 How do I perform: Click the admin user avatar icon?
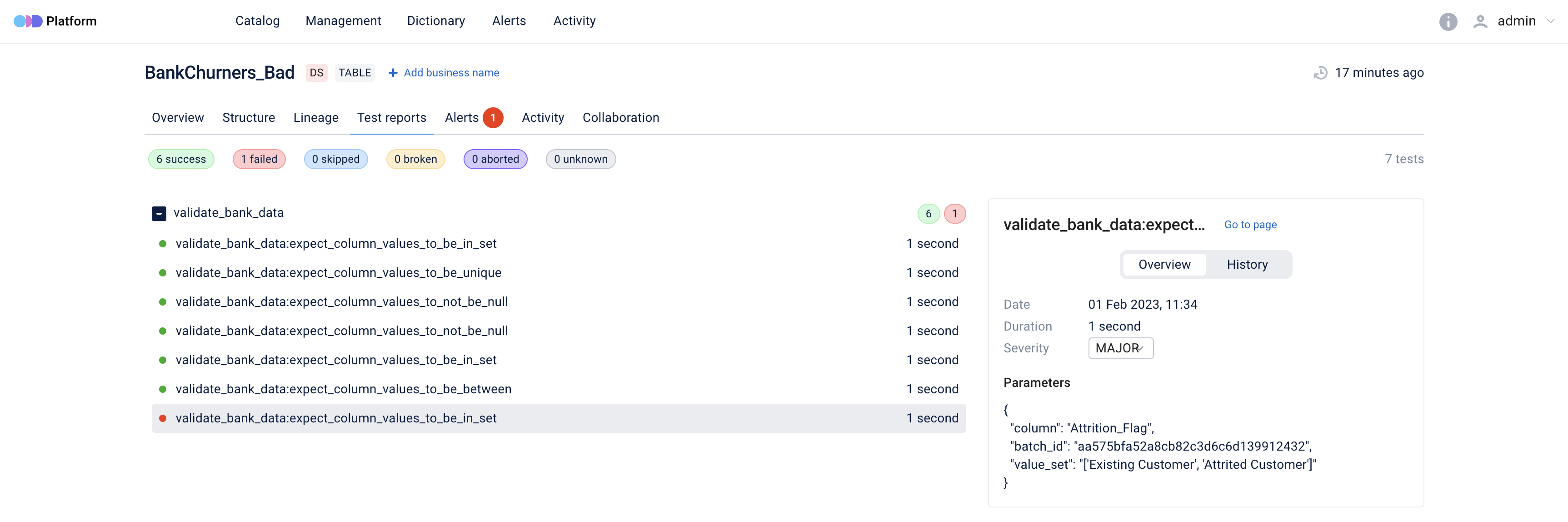pos(1480,22)
